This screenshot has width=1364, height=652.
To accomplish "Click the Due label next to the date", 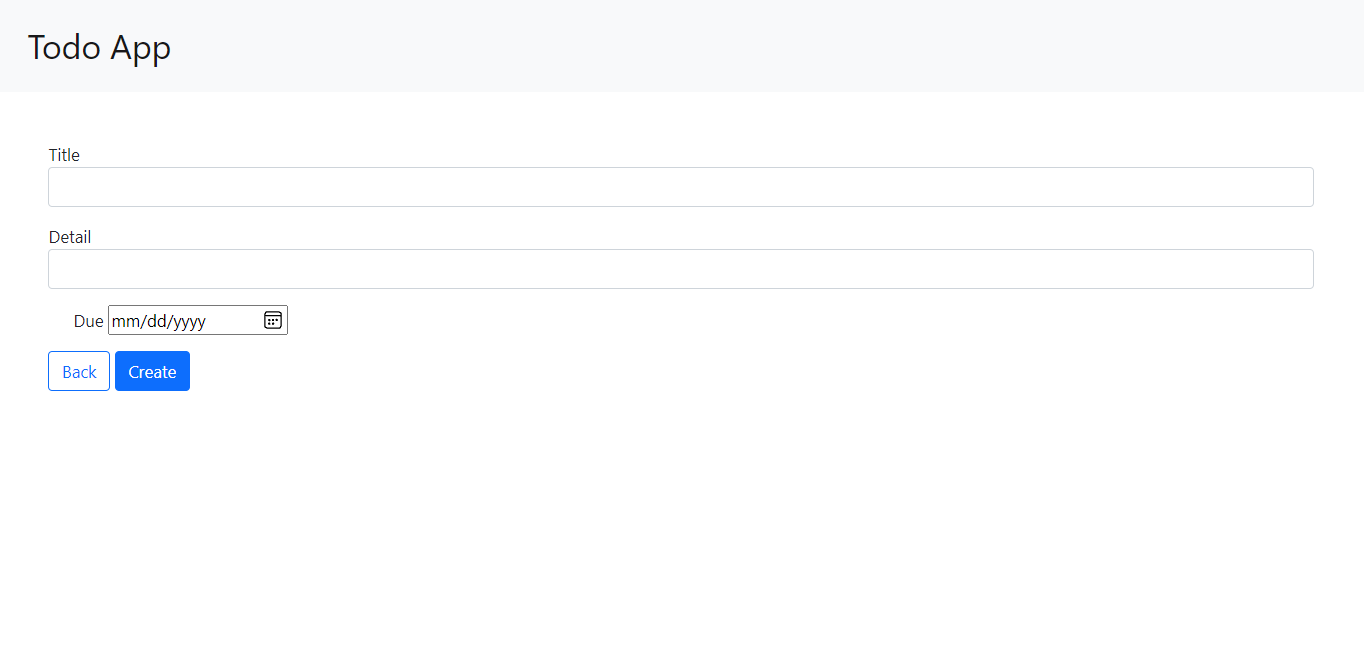I will (x=88, y=320).
